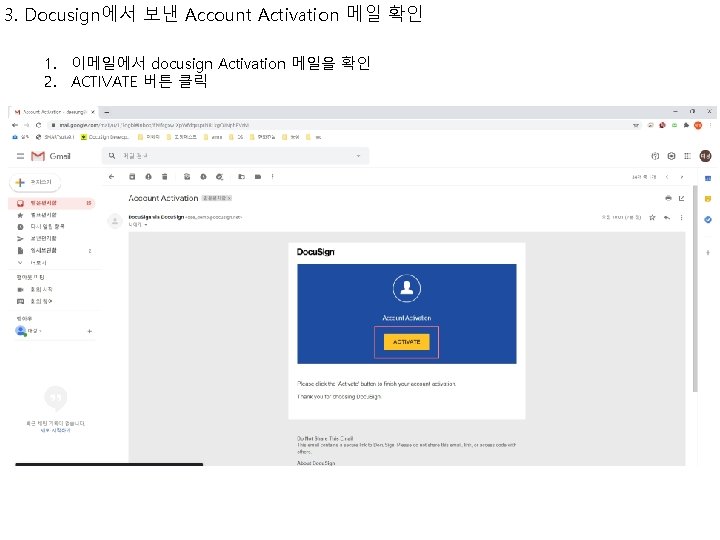Go back to inbox with back arrow
Image resolution: width=720 pixels, height=540 pixels.
[111, 176]
